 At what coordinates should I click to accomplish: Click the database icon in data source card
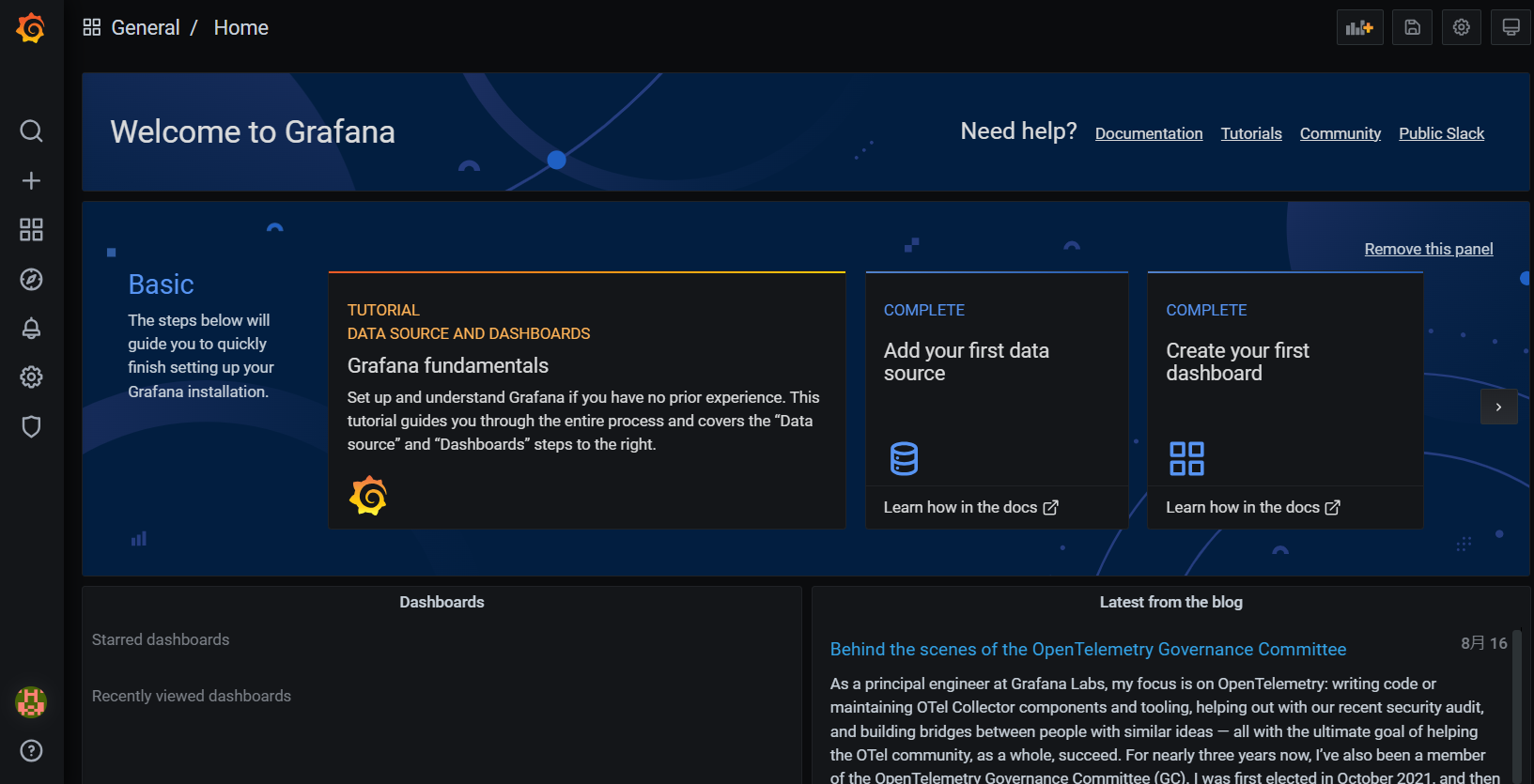pos(904,458)
